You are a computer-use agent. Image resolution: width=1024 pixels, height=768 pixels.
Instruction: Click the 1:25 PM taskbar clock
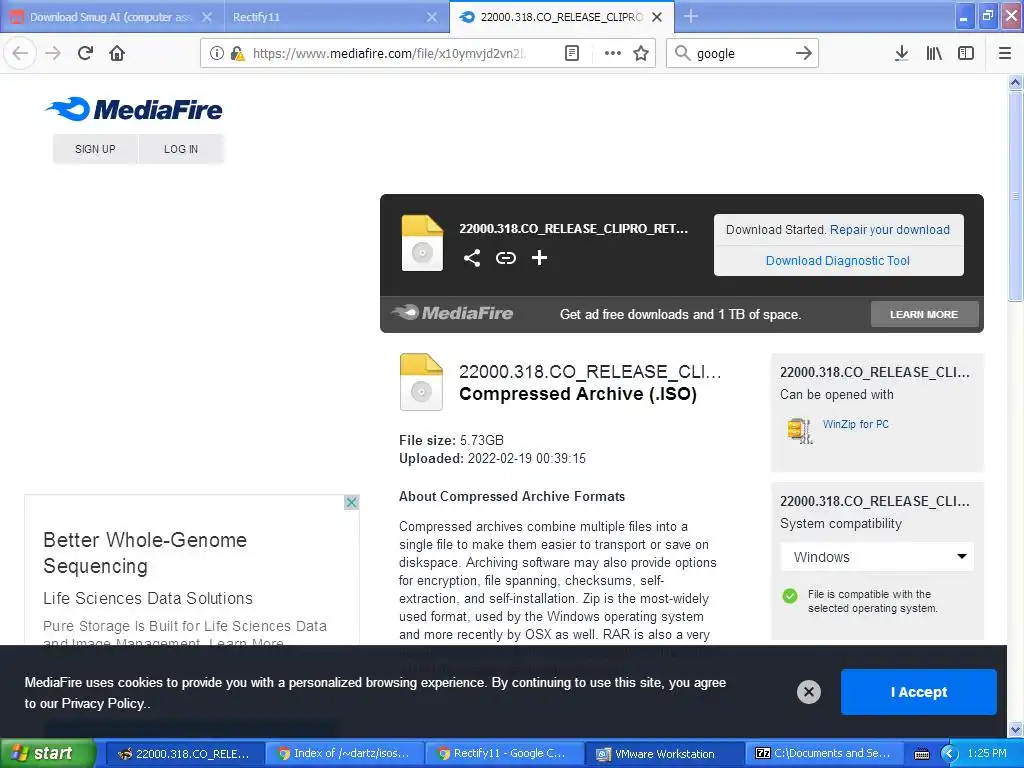click(987, 754)
